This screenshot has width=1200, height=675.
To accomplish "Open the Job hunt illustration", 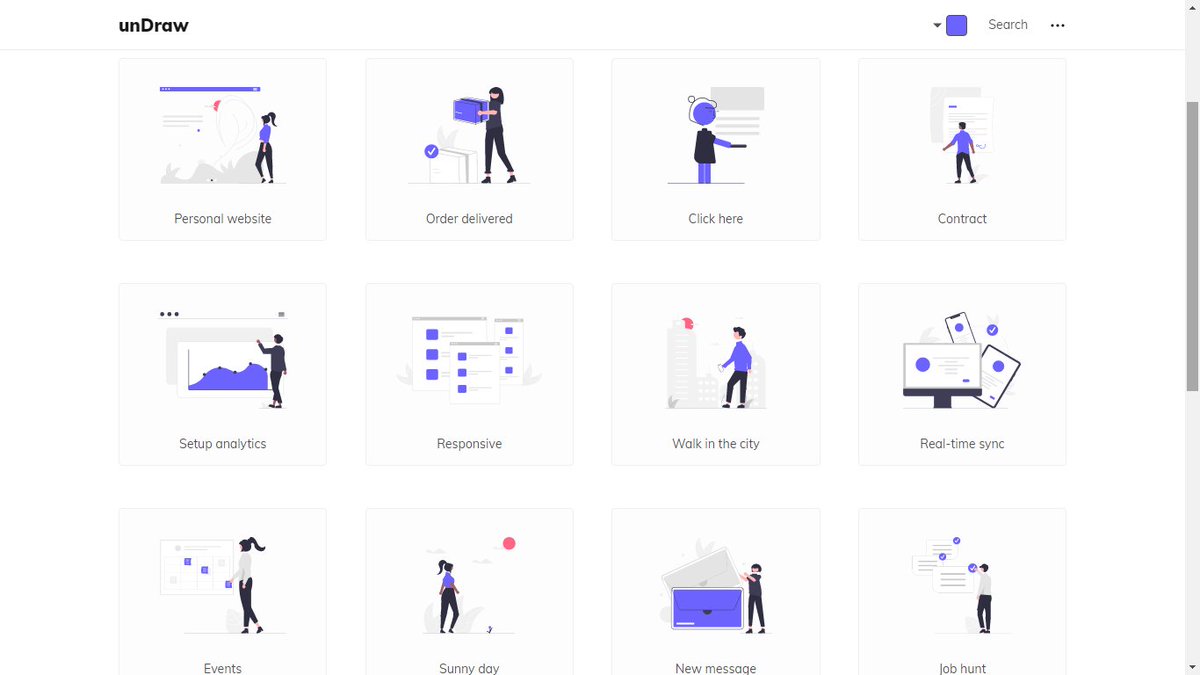I will click(x=962, y=591).
